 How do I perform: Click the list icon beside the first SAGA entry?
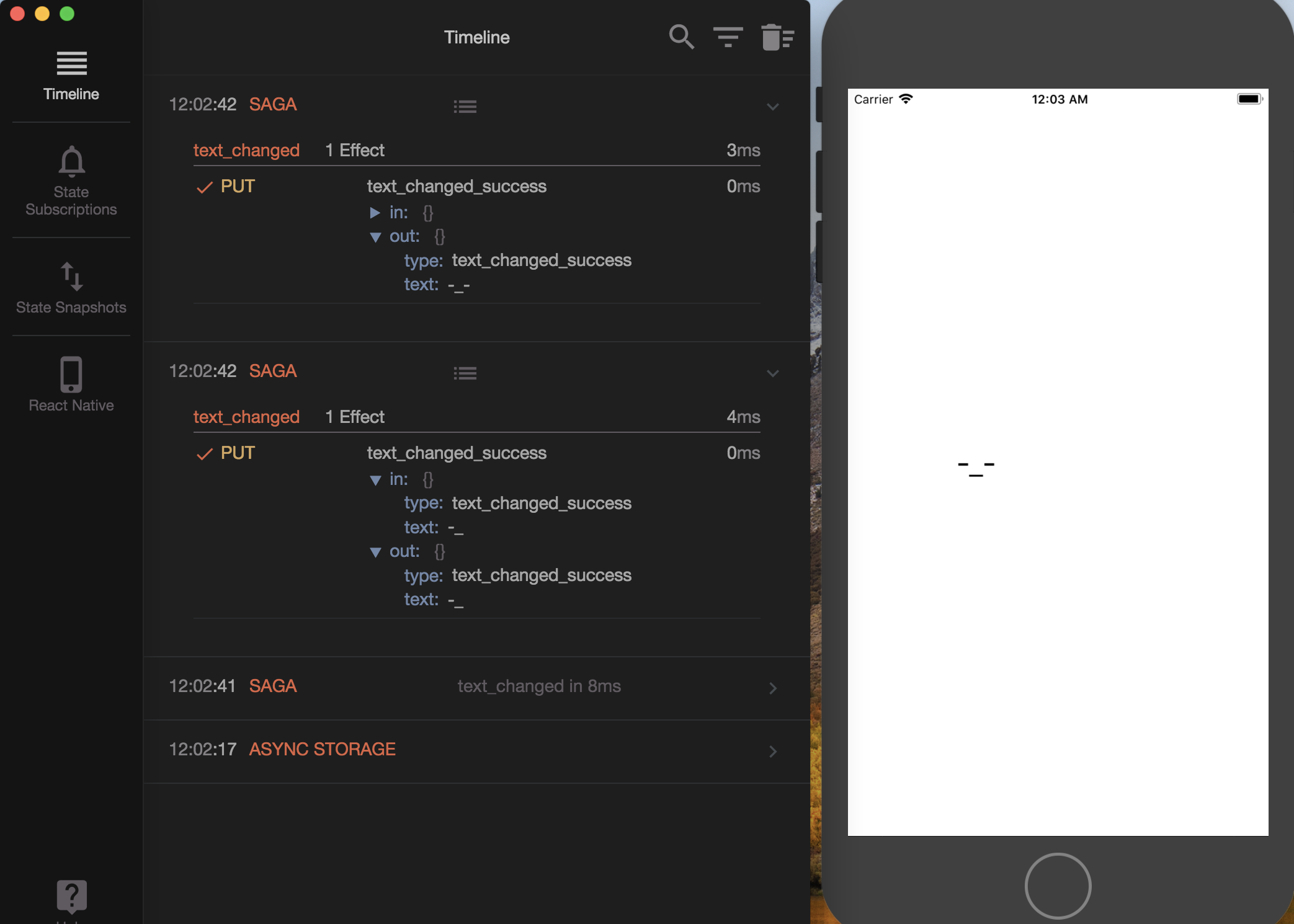click(x=465, y=106)
